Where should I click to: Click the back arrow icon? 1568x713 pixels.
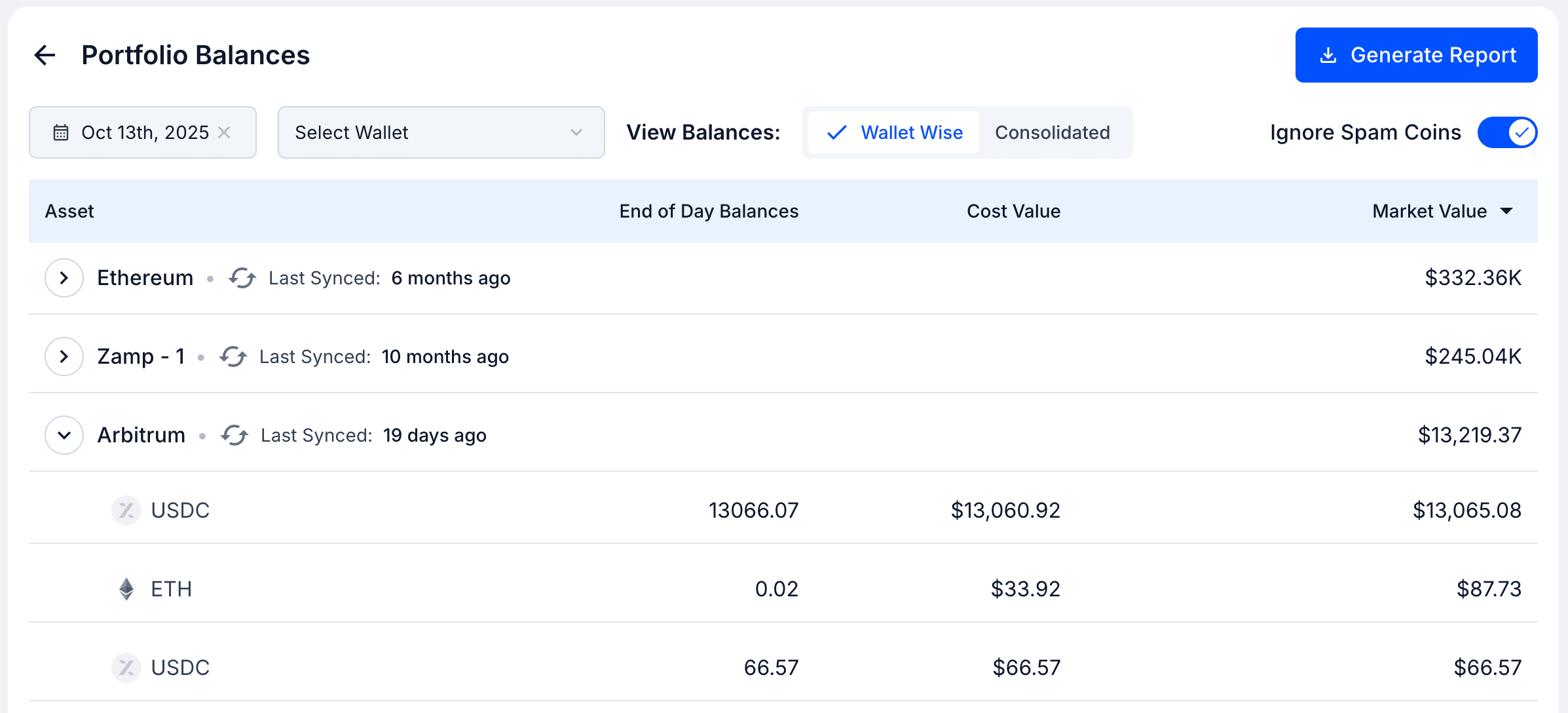tap(45, 55)
